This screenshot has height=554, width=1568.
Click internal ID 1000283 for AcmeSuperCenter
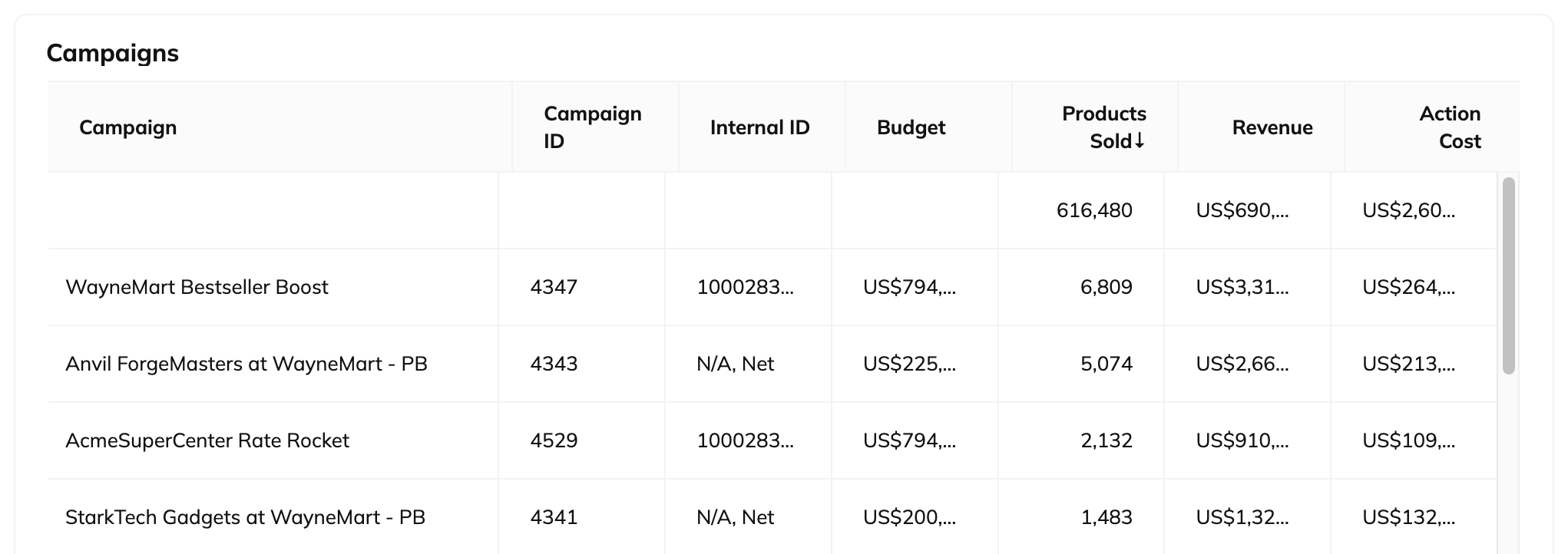tap(745, 440)
